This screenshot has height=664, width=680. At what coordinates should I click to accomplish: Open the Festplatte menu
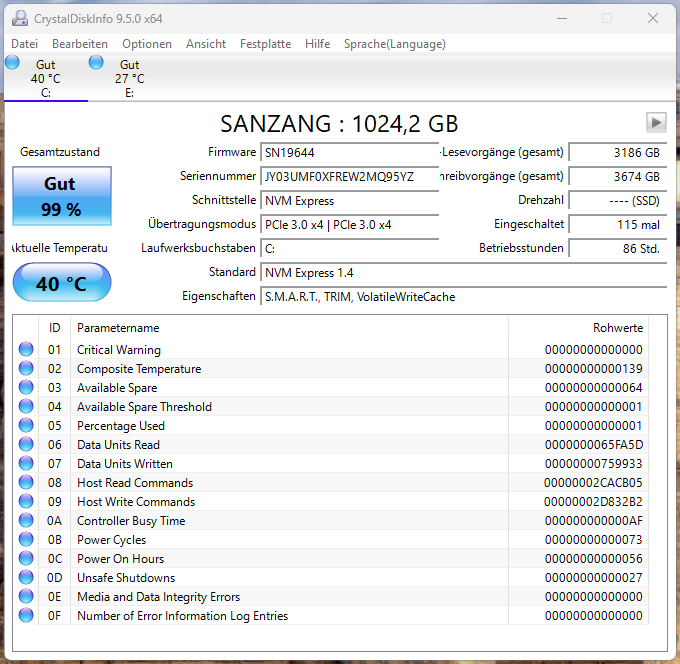(265, 44)
